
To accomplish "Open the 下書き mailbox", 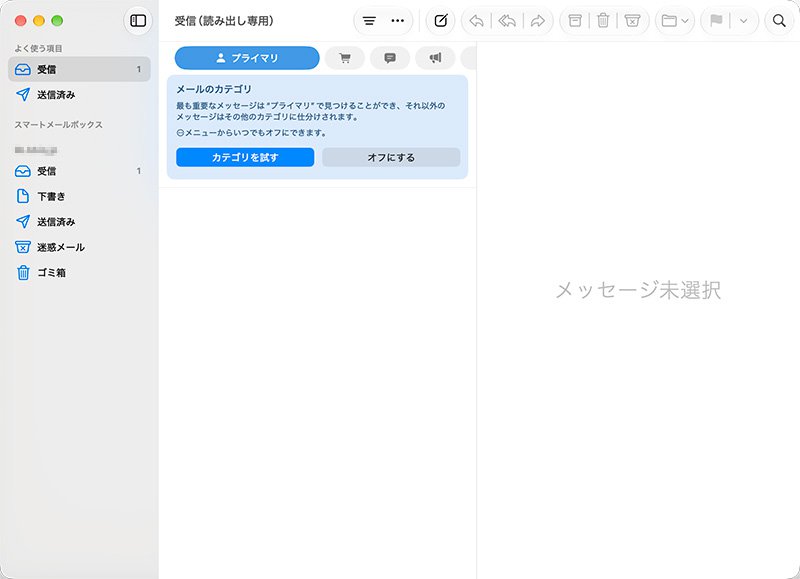I will (x=79, y=196).
